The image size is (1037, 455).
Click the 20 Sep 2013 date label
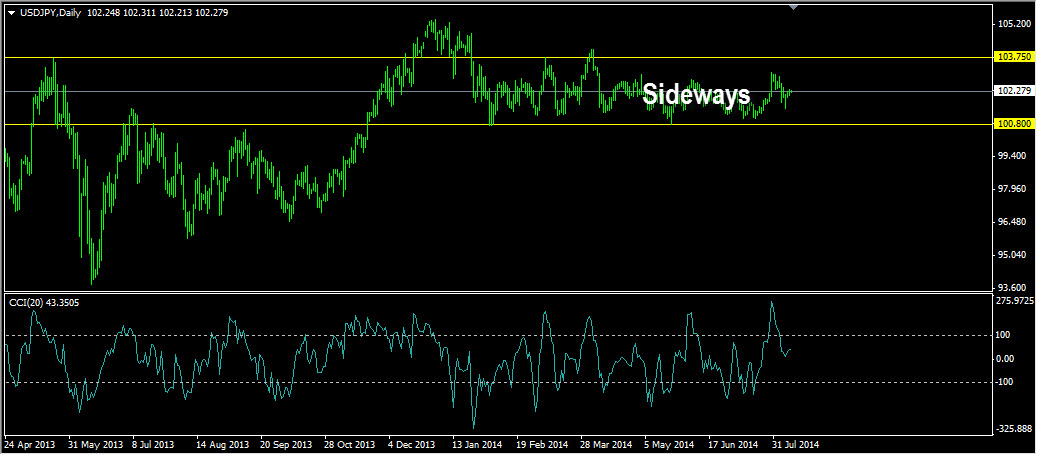(x=286, y=444)
